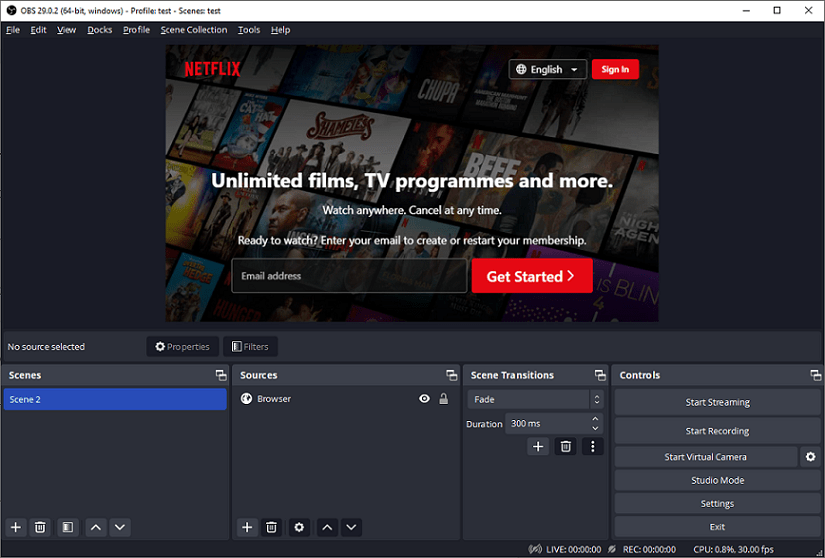Pop out the Scenes dock
Image resolution: width=825 pixels, height=558 pixels.
221,375
